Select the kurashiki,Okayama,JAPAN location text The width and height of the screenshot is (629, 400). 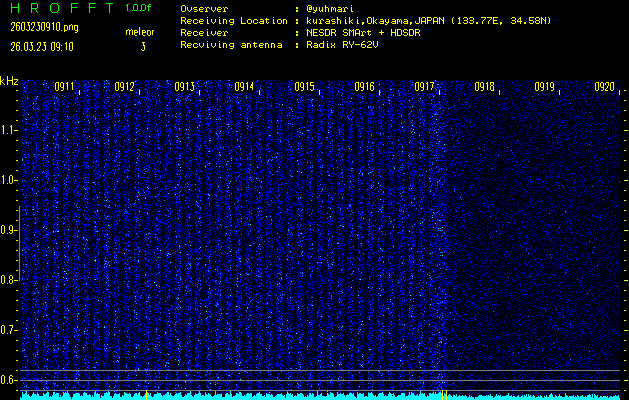click(375, 20)
